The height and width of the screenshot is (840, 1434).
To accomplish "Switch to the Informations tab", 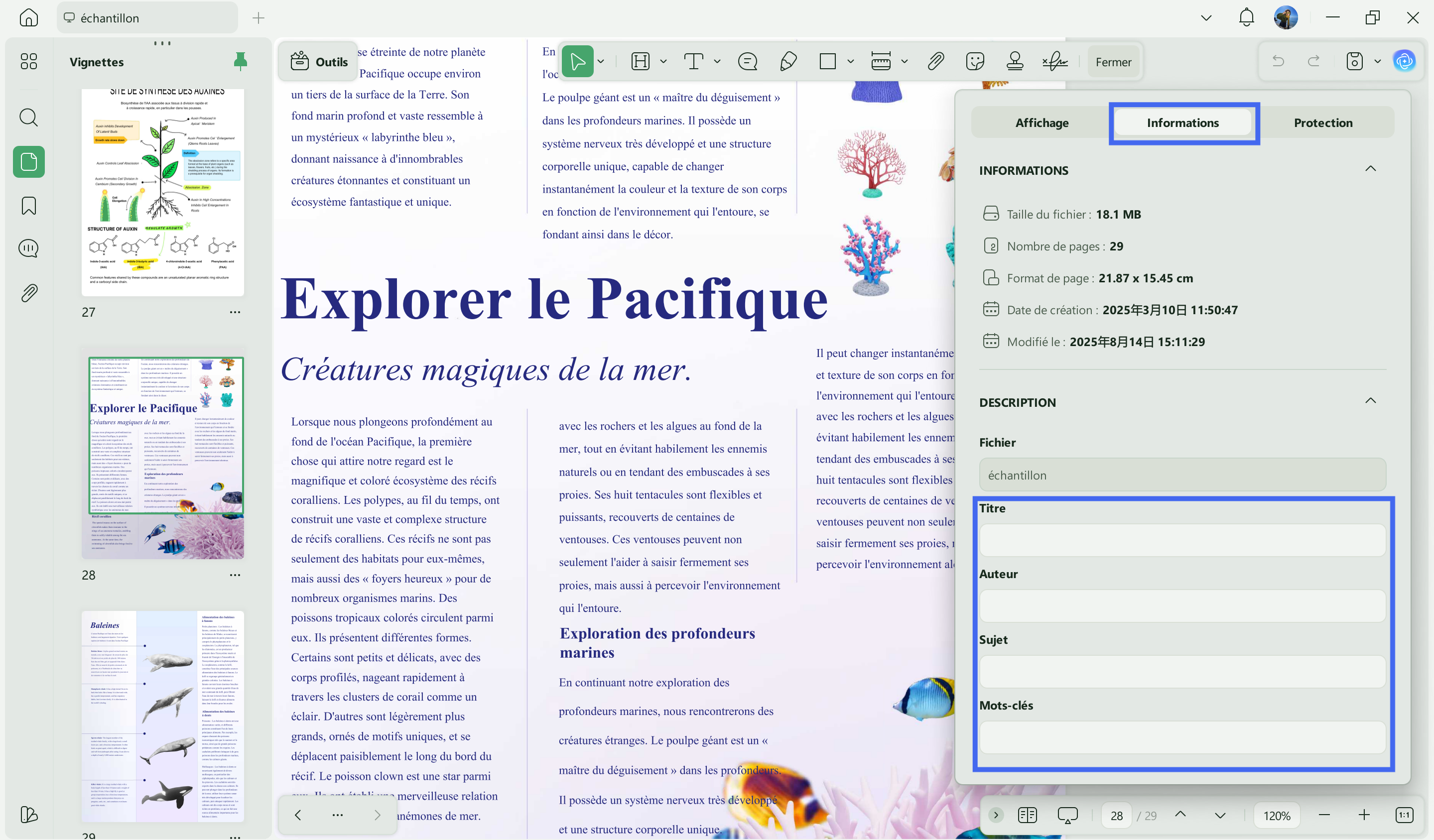I will [x=1182, y=123].
